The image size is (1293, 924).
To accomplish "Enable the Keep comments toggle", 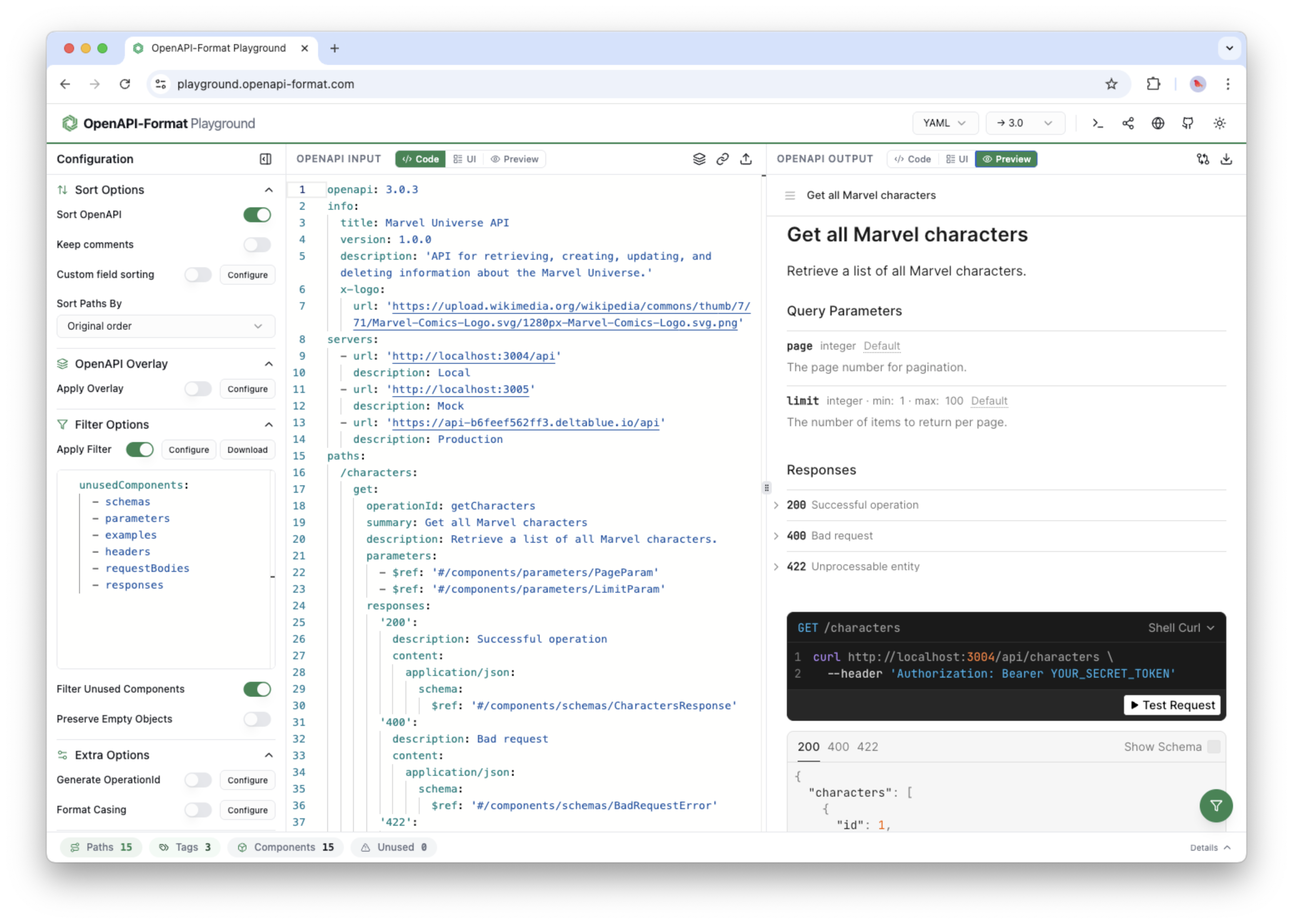I will coord(257,245).
